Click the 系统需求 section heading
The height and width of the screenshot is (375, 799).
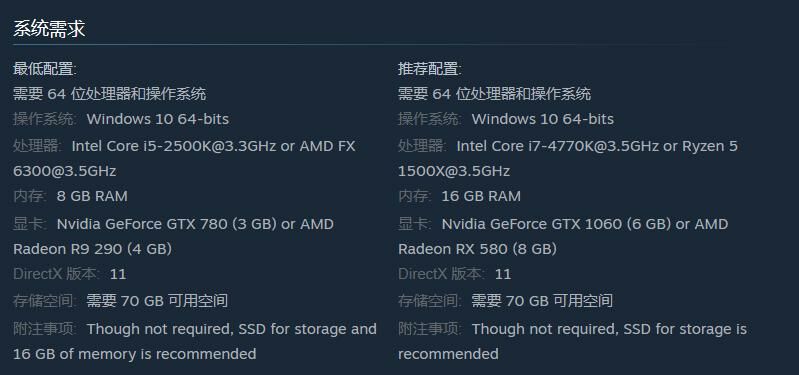point(49,29)
